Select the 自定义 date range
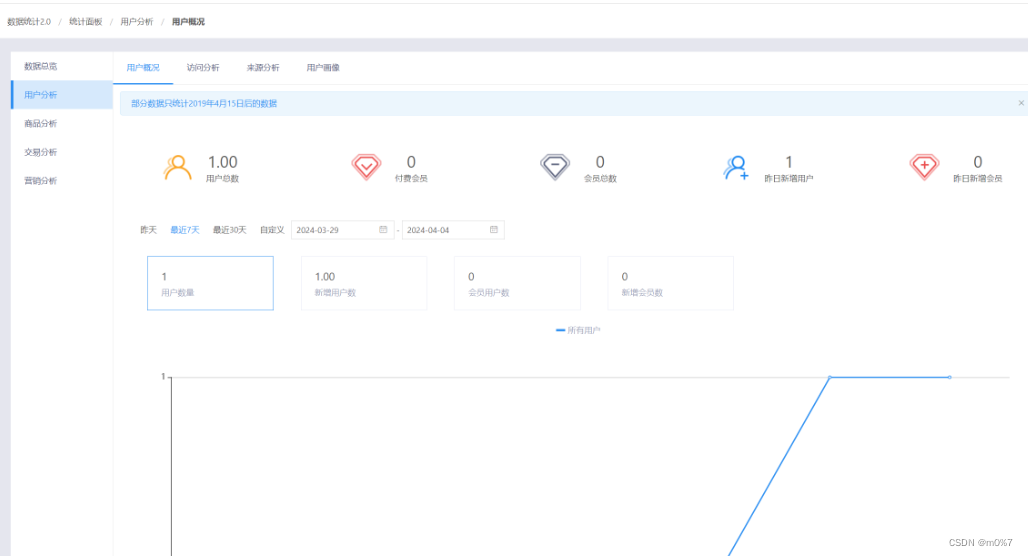Image resolution: width=1028 pixels, height=556 pixels. [x=272, y=230]
